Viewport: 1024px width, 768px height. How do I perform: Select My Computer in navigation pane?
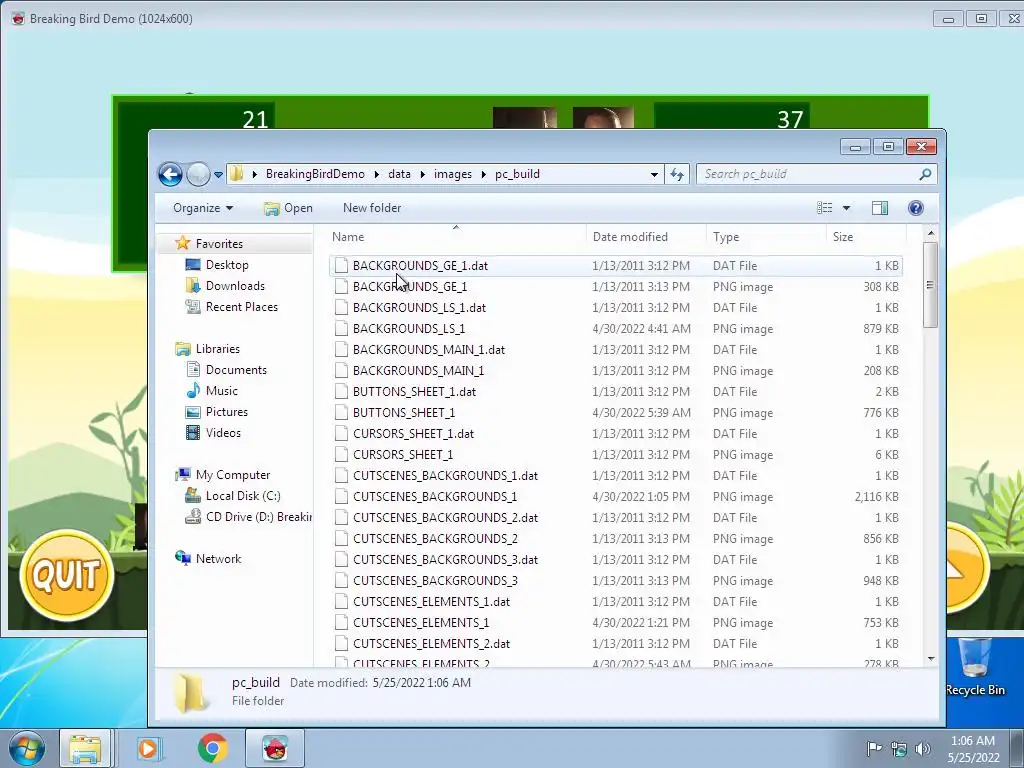click(x=232, y=475)
